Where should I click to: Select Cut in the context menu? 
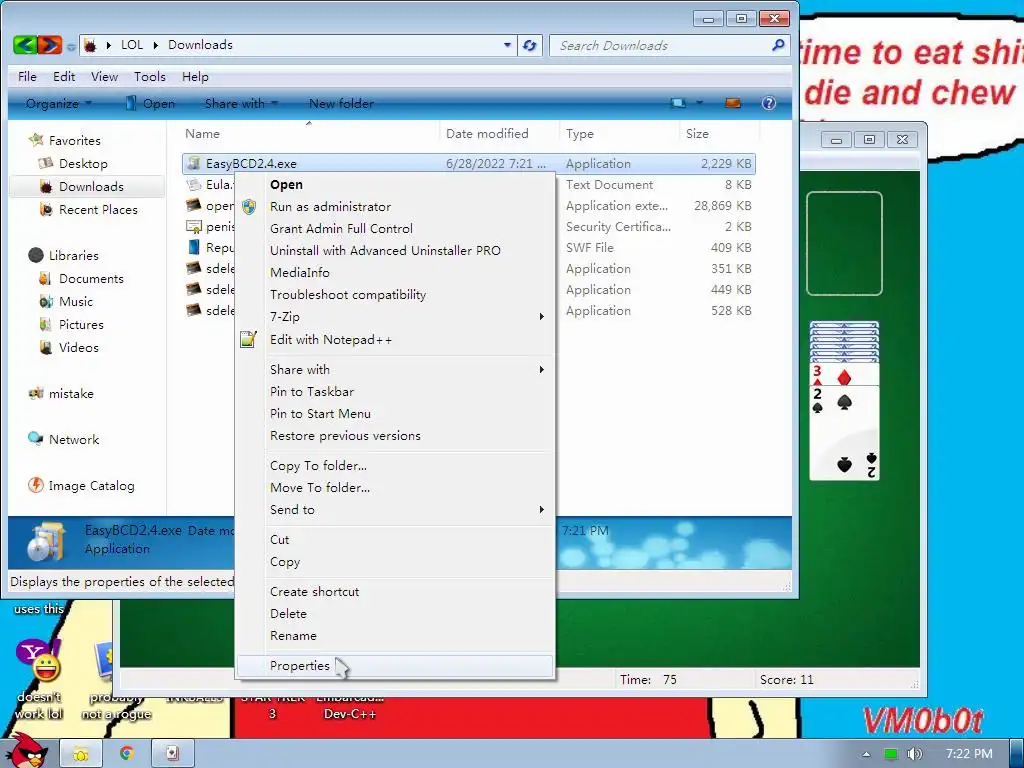point(280,540)
